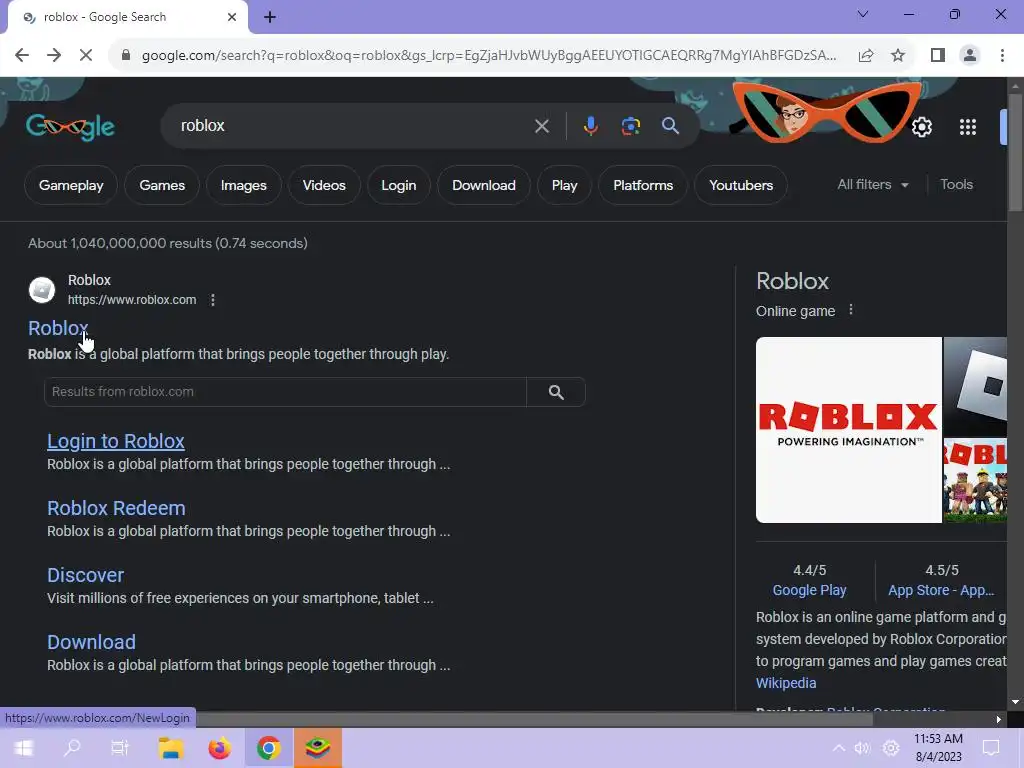This screenshot has height=768, width=1024.
Task: Select the Play filter chip
Action: click(564, 185)
